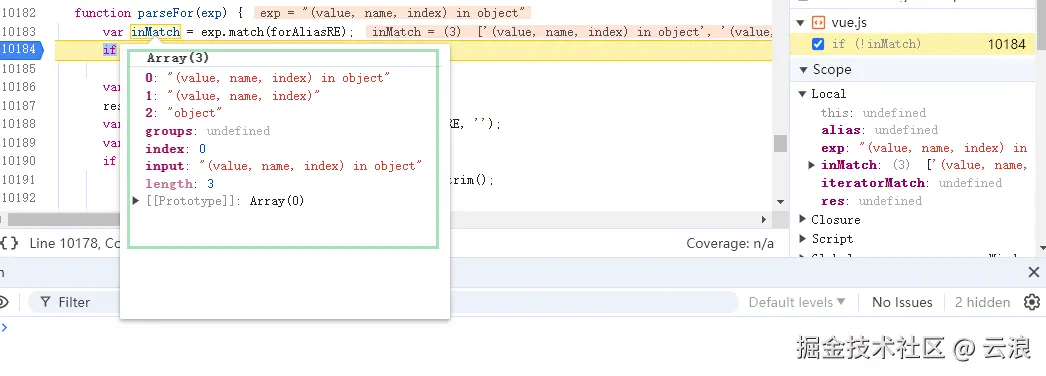Select the 'exp' scope variable entry
1046x376 pixels.
924,148
